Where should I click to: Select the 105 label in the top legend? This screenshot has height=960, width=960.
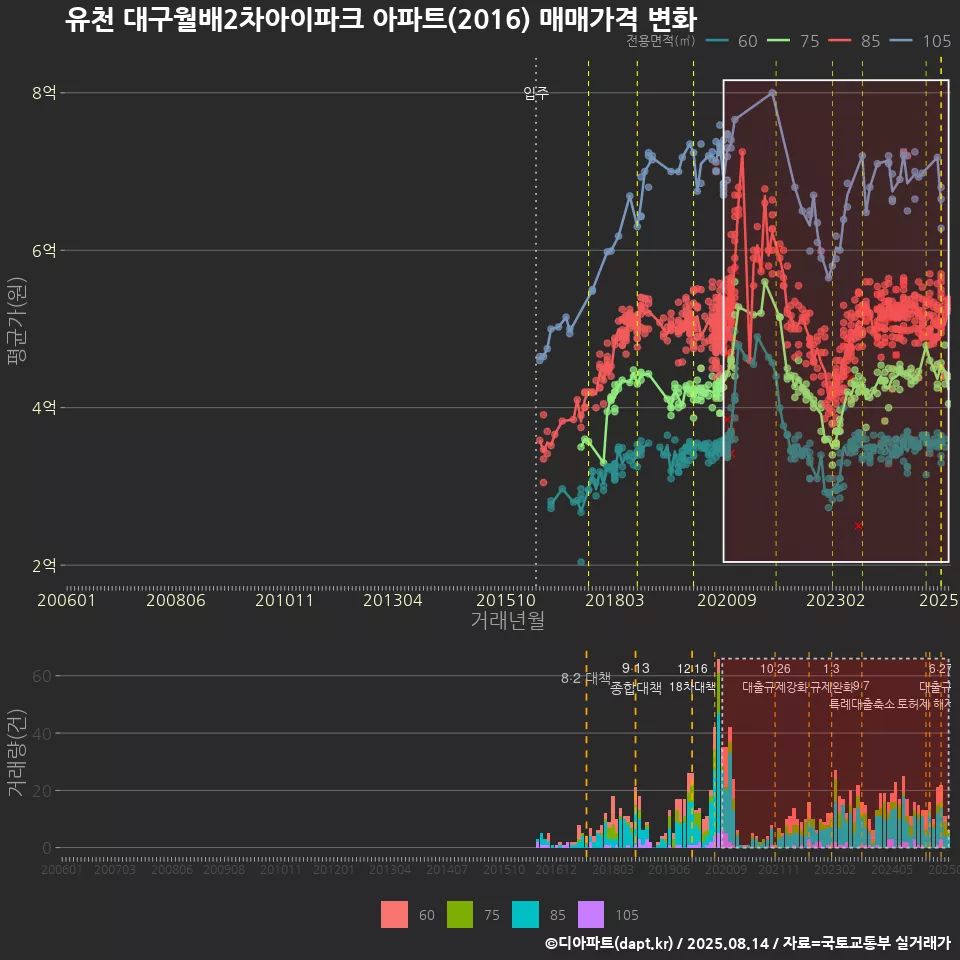937,41
